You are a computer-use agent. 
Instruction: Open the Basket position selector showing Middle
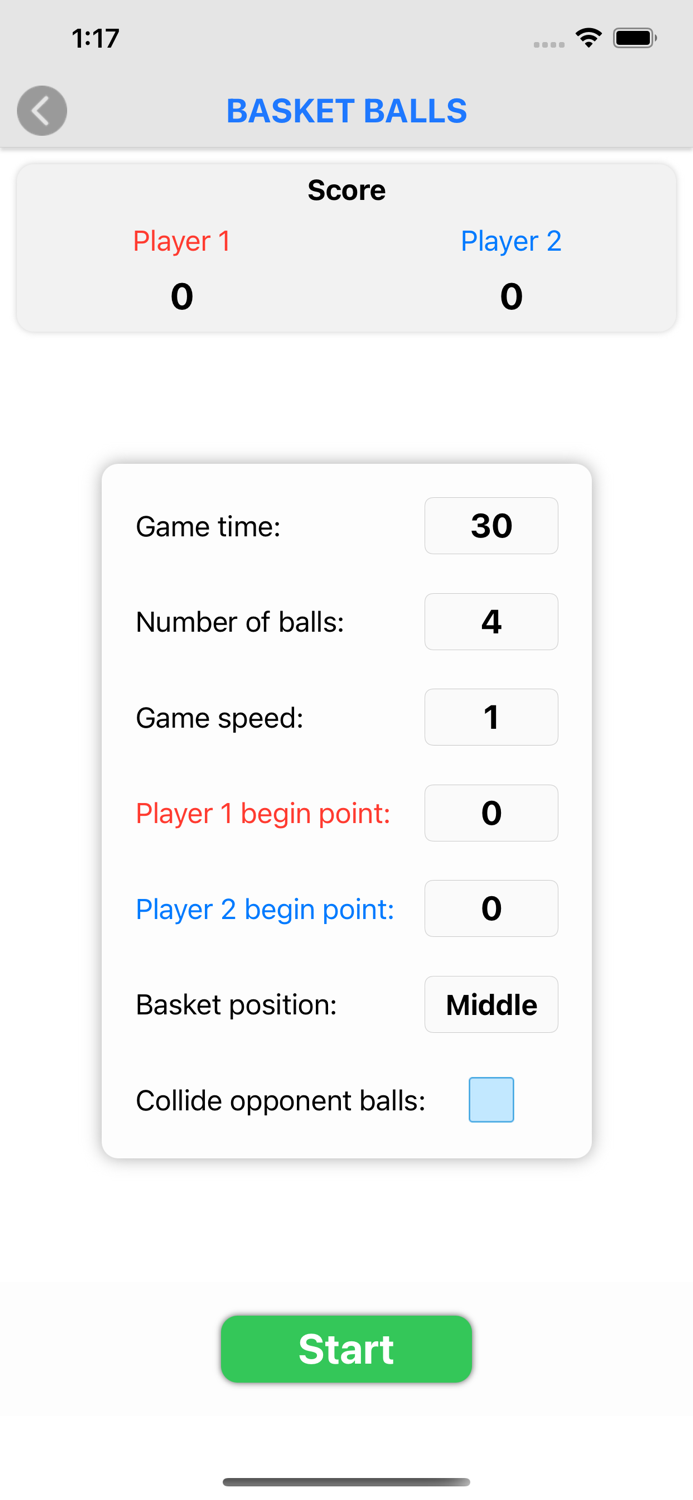click(x=491, y=1004)
